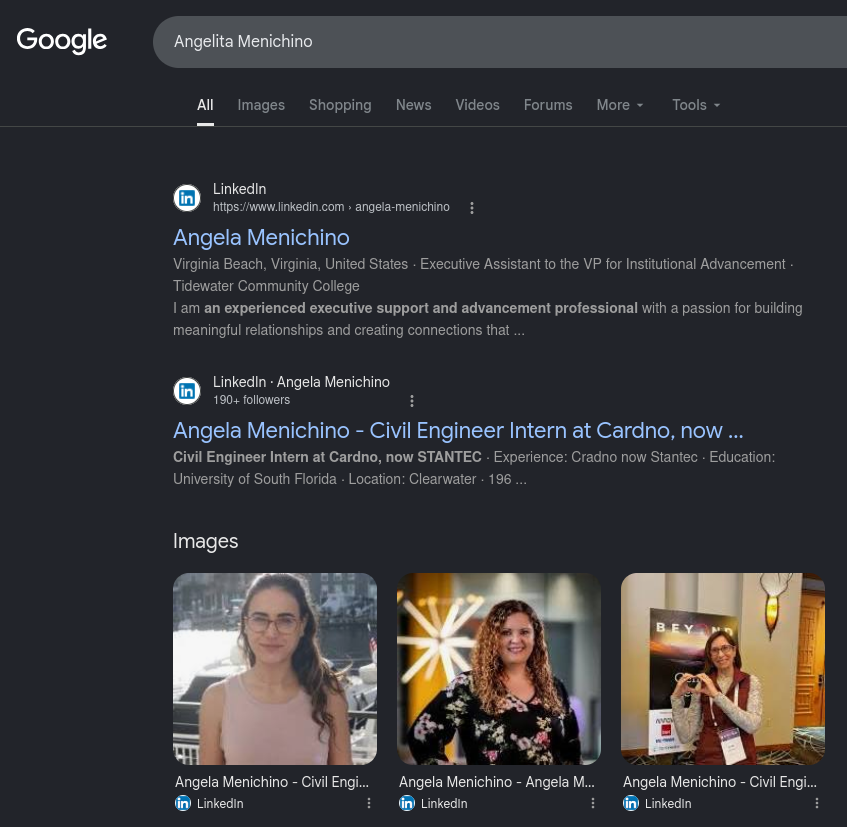Open three-dot menu under third image

click(x=817, y=803)
